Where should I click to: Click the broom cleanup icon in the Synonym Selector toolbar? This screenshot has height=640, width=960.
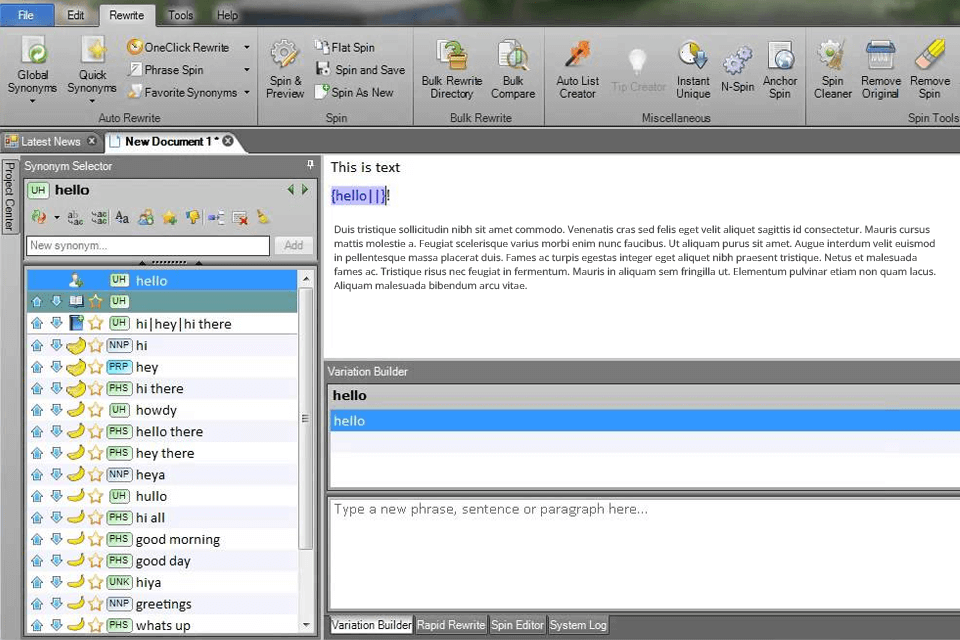click(263, 217)
